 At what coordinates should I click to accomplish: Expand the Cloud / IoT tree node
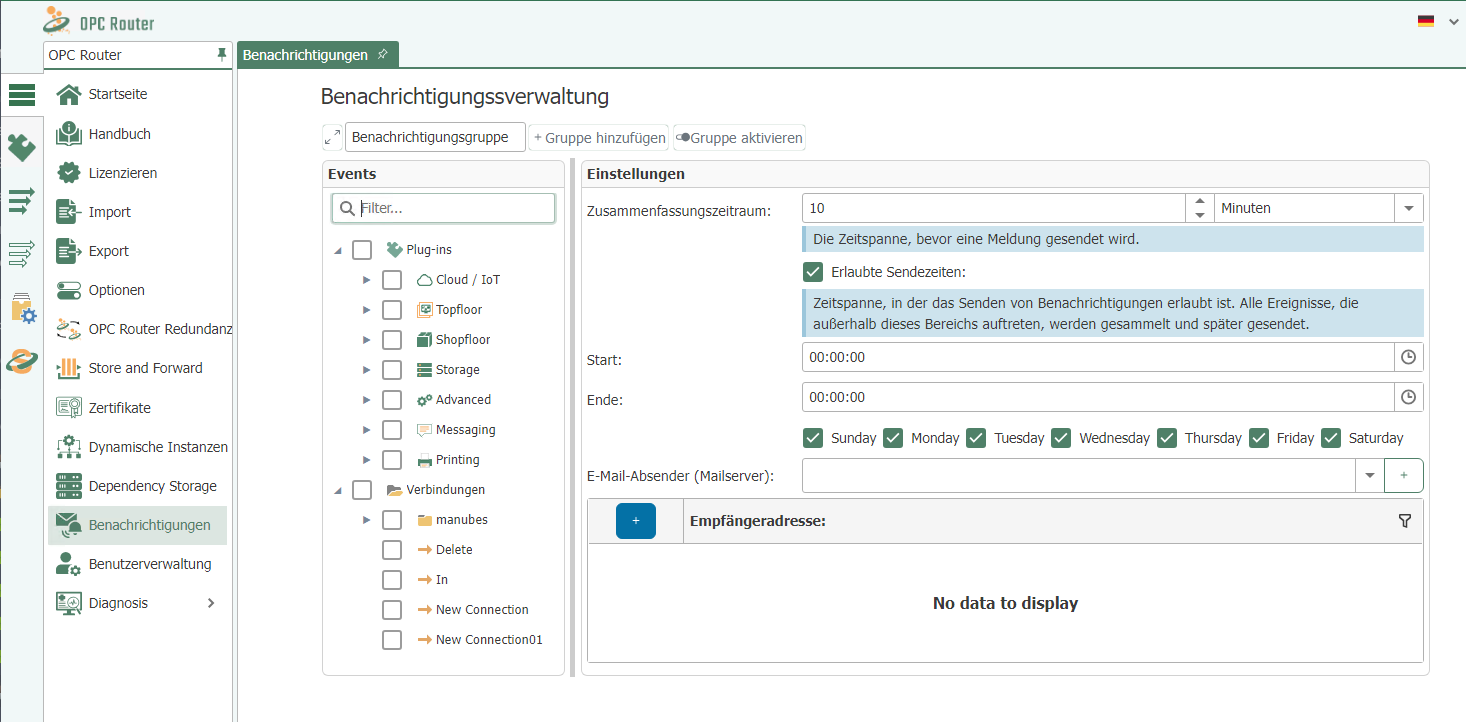pyautogui.click(x=367, y=280)
